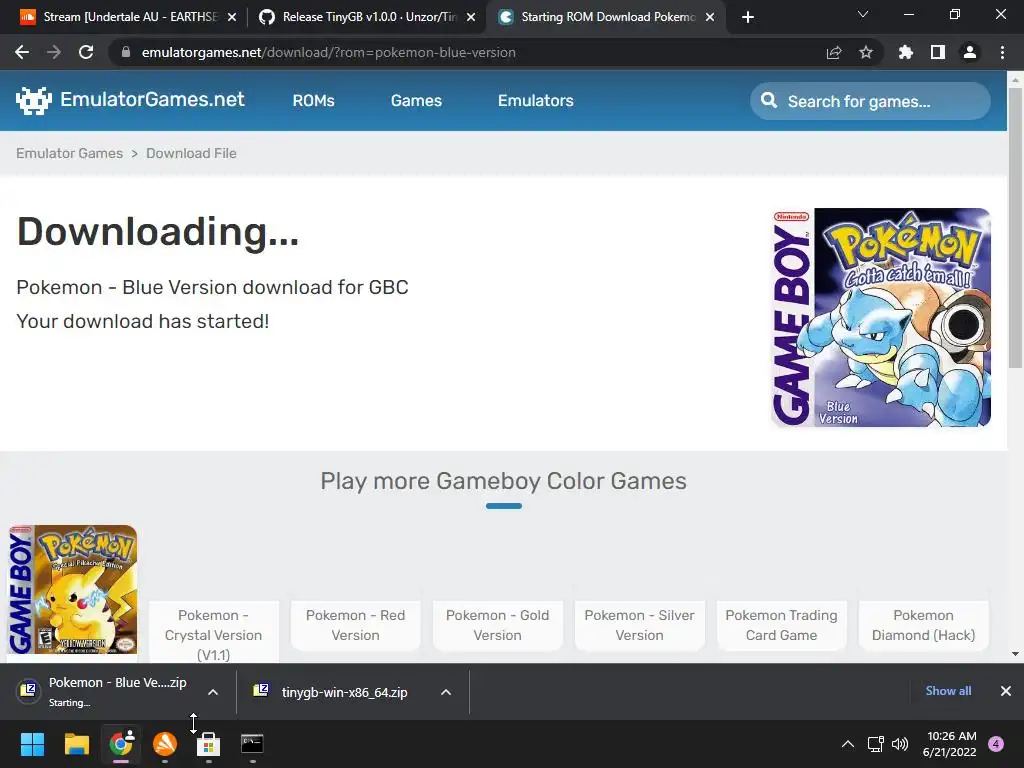Open File Explorer from the taskbar

tap(76, 744)
